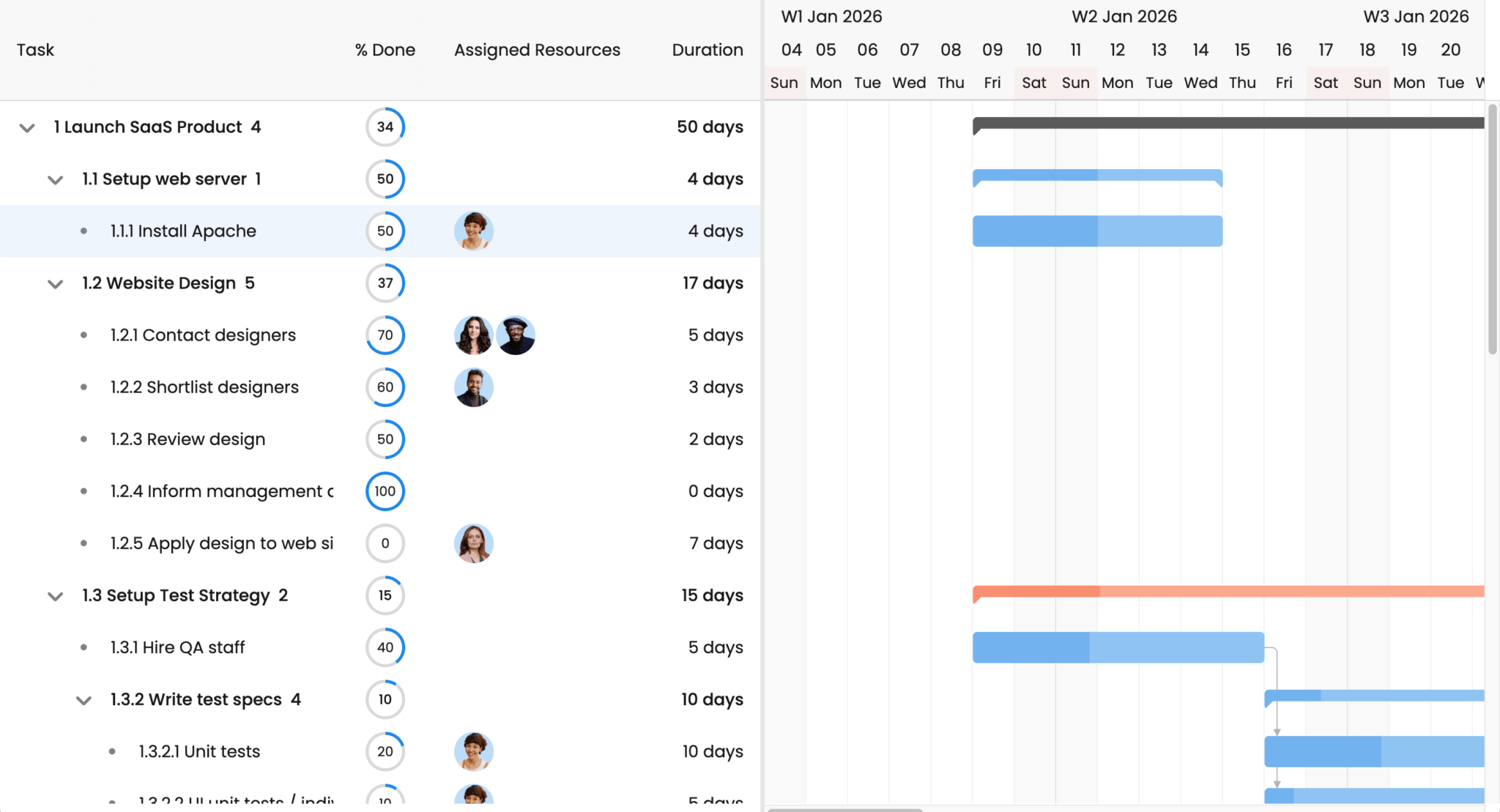The image size is (1500, 812).
Task: Click avatar assigned to Shortlist designers
Action: coord(474,387)
